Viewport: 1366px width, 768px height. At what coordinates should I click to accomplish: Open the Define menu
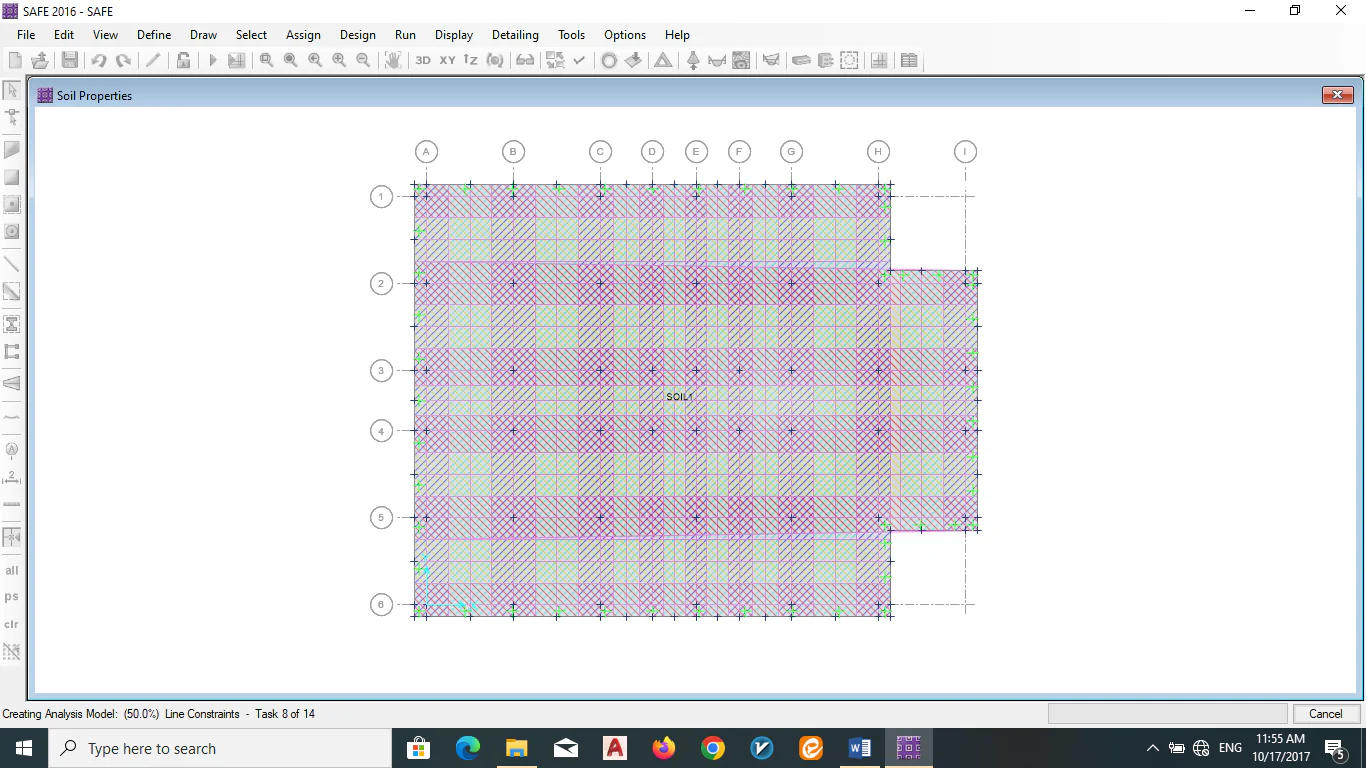click(x=154, y=35)
